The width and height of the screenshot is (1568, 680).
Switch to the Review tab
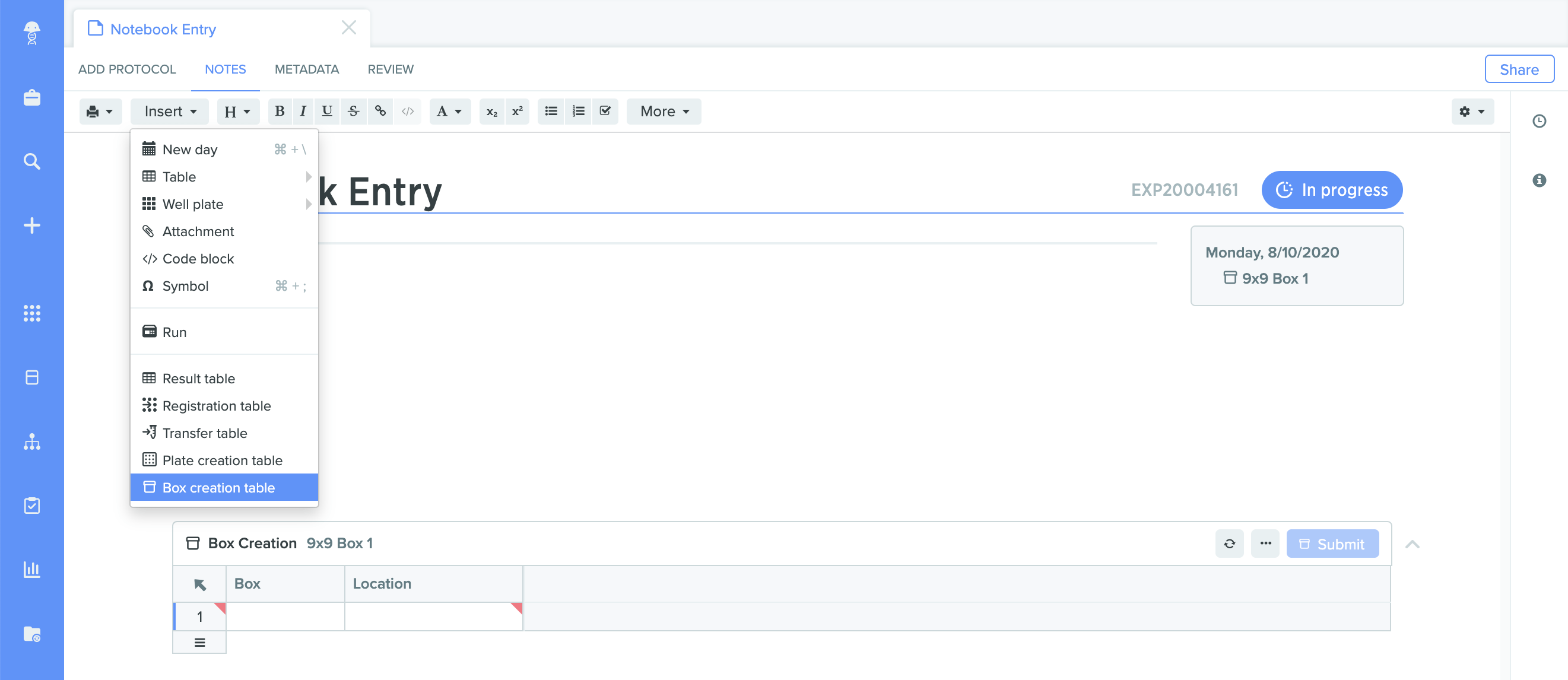pos(391,69)
